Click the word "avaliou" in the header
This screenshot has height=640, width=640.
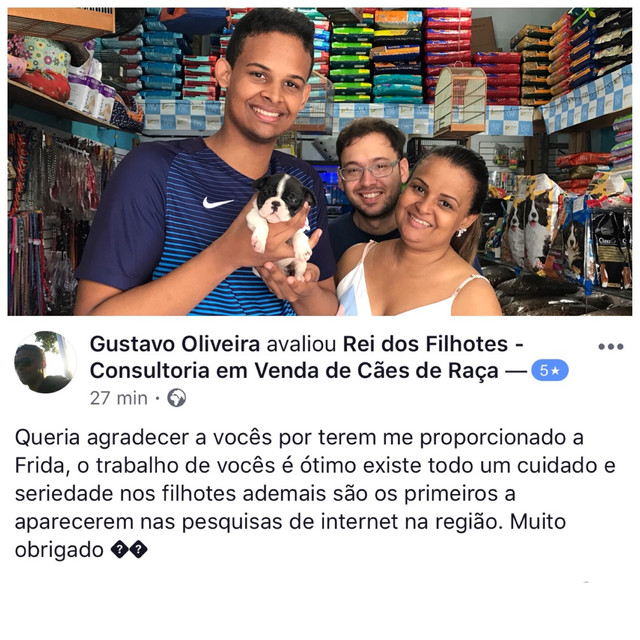point(301,344)
